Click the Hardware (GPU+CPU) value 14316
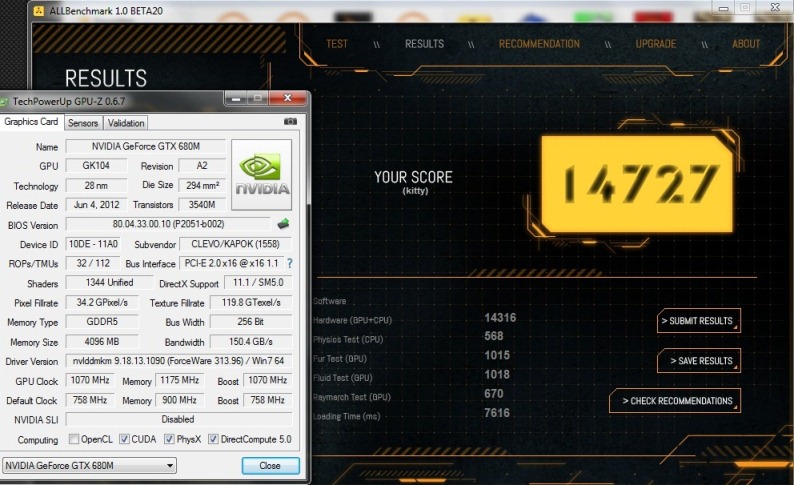This screenshot has width=794, height=485. (500, 318)
